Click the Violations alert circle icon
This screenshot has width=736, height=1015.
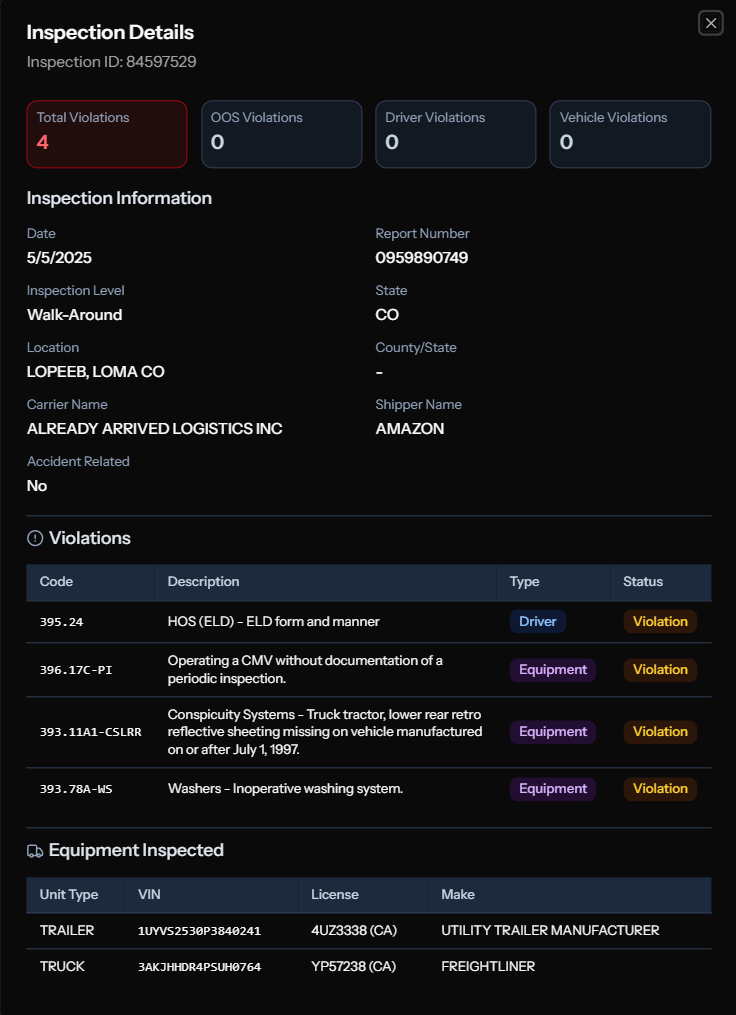35,538
